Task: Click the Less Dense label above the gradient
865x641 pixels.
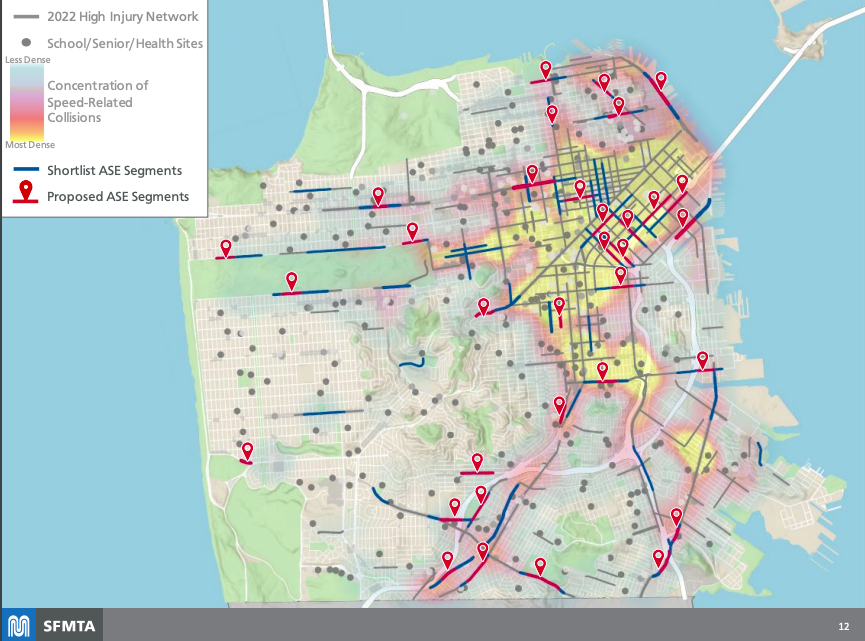Action: pyautogui.click(x=27, y=58)
